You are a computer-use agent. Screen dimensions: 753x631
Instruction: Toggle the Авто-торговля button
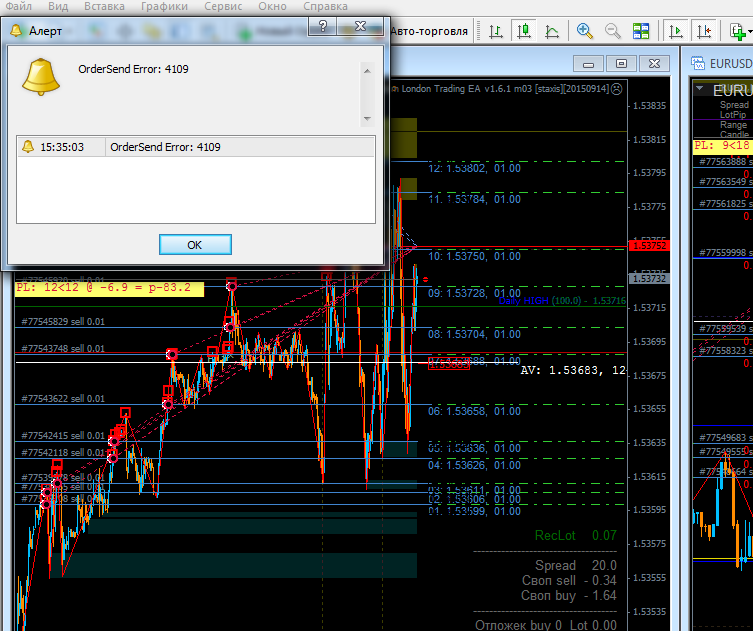[x=428, y=32]
